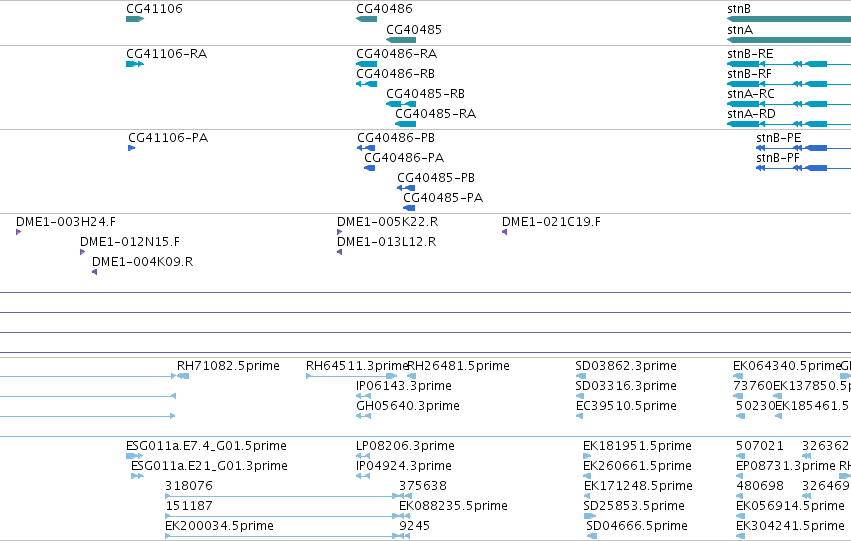Image resolution: width=851 pixels, height=541 pixels.
Task: Click the CG40486-RA transcript feature
Action: (x=366, y=64)
